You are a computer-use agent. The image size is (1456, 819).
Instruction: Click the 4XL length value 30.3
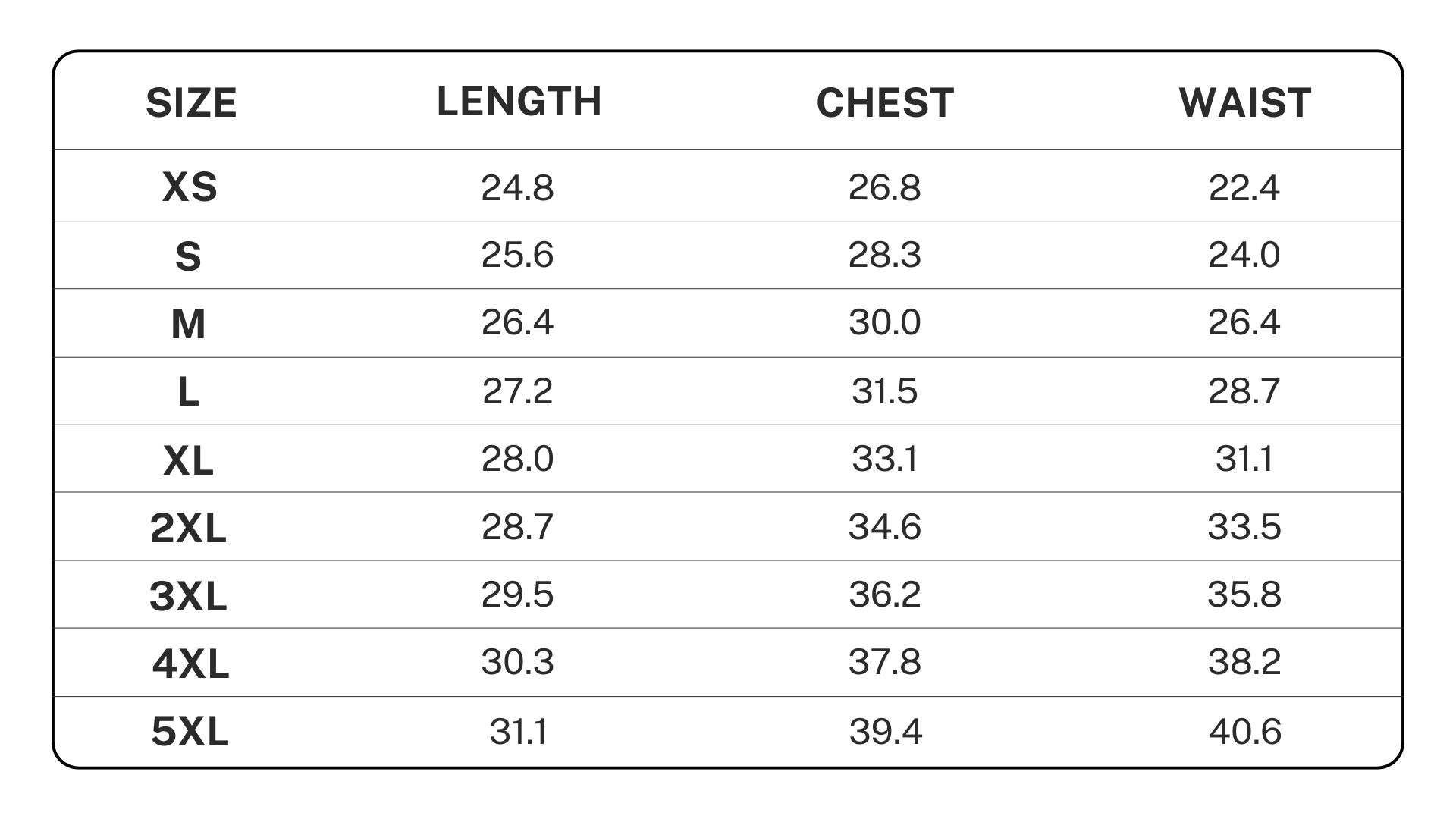pyautogui.click(x=517, y=662)
